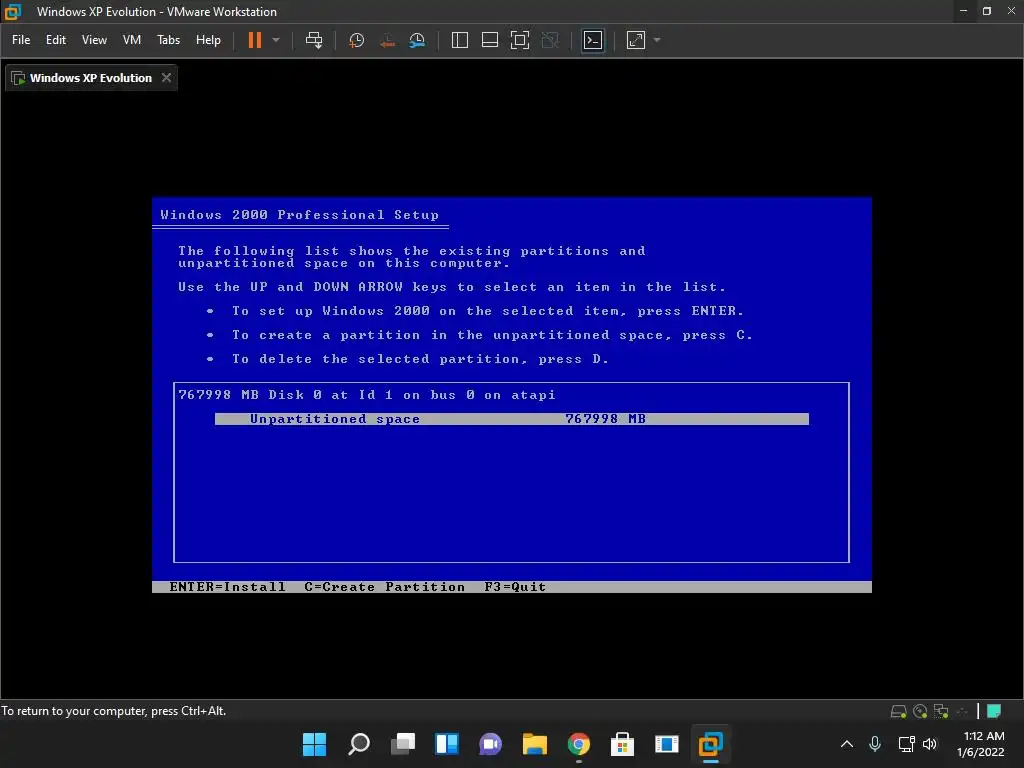Click the stretch guest display icon
The height and width of the screenshot is (768, 1024).
point(635,40)
